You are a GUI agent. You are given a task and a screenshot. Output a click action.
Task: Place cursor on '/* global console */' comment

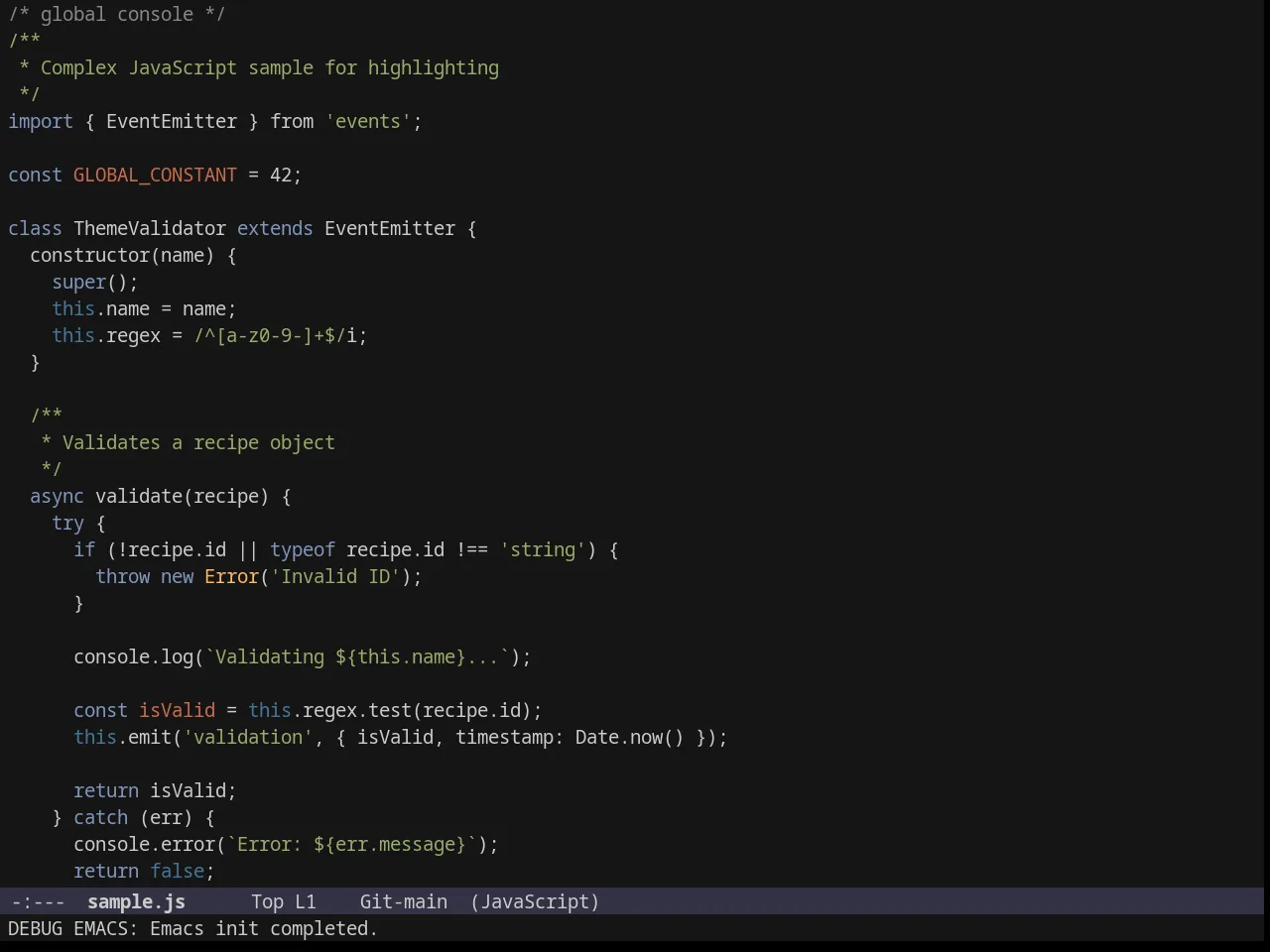(117, 14)
